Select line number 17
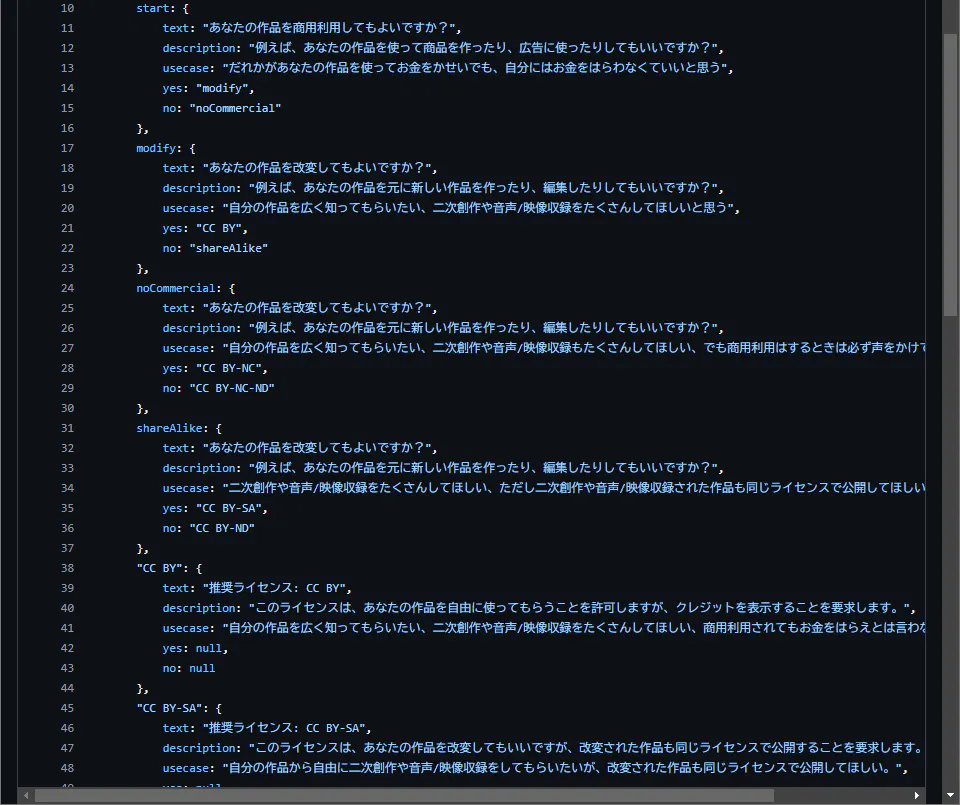Screen dimensions: 960x805 coord(67,148)
